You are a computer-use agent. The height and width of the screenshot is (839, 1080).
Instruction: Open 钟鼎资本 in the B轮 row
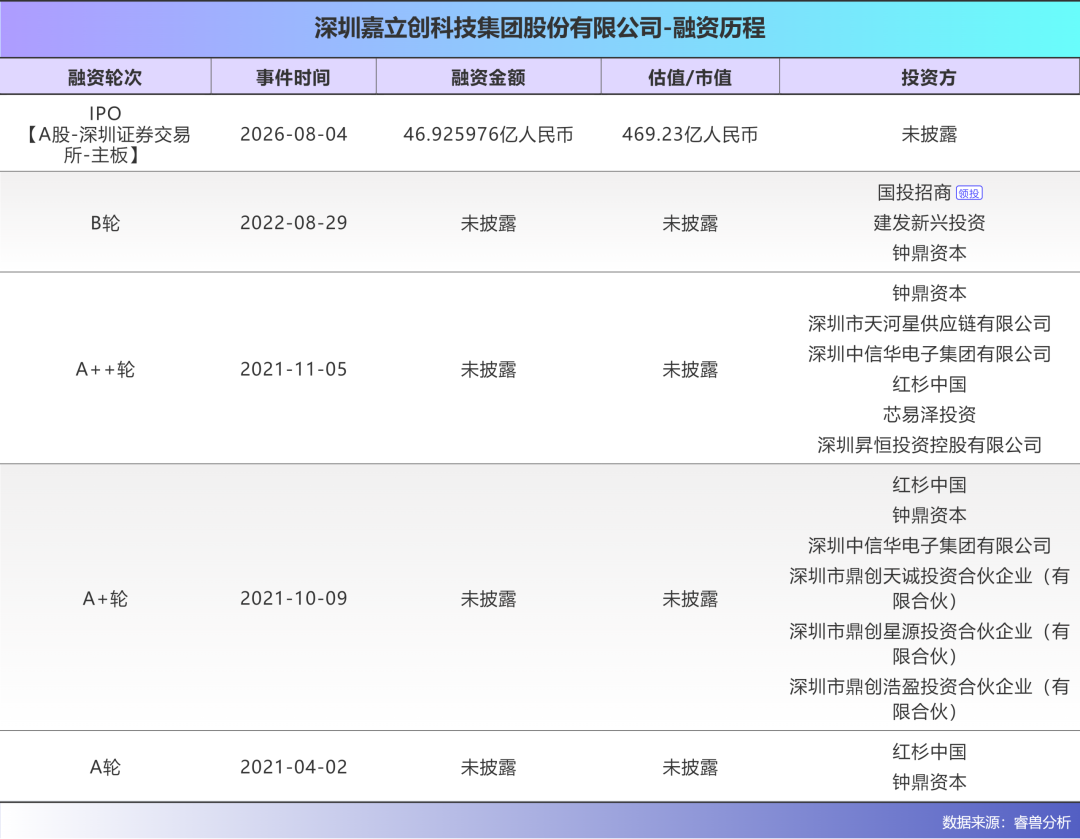coord(929,253)
